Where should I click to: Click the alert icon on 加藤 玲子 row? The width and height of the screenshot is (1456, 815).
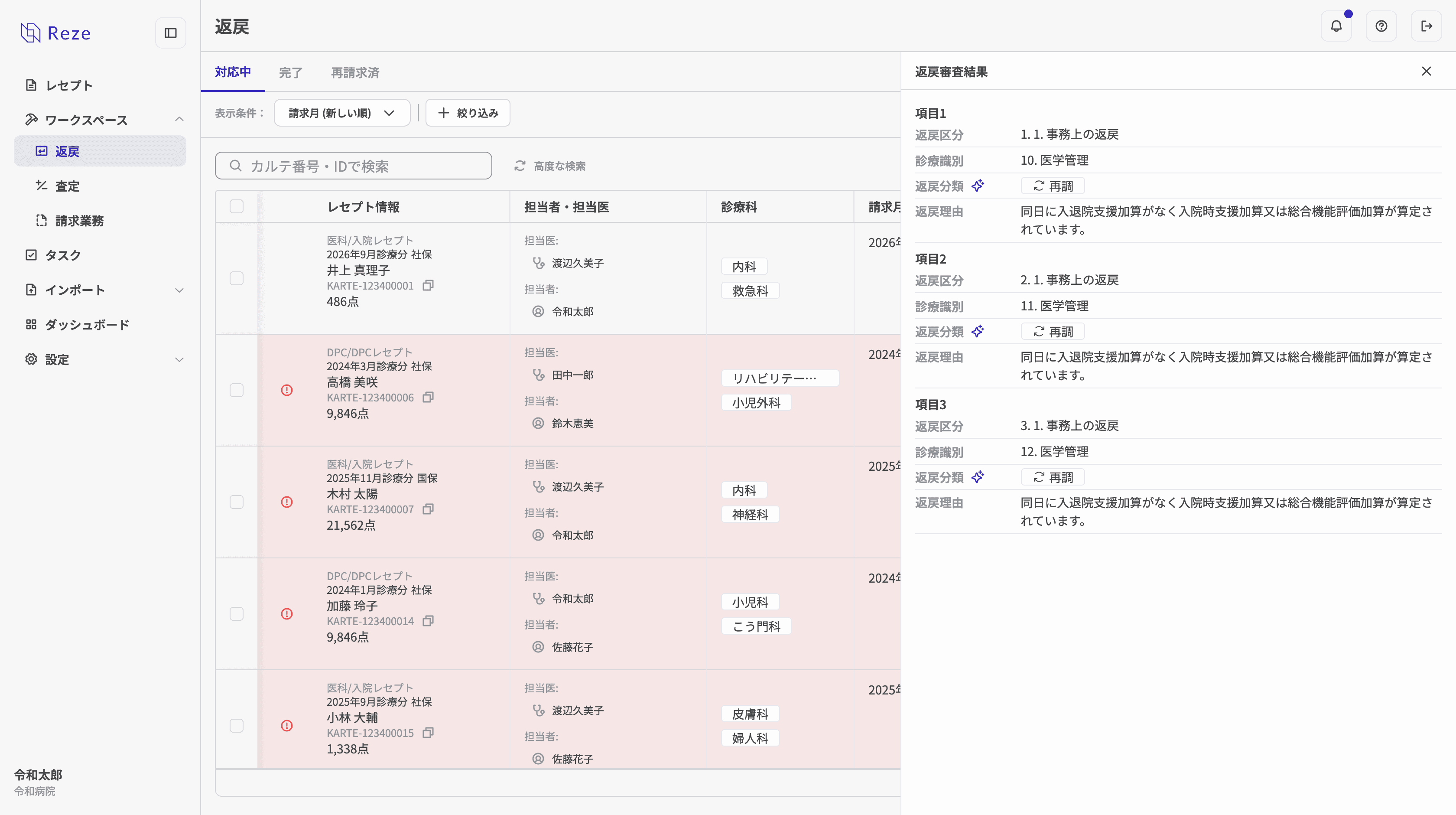(287, 614)
